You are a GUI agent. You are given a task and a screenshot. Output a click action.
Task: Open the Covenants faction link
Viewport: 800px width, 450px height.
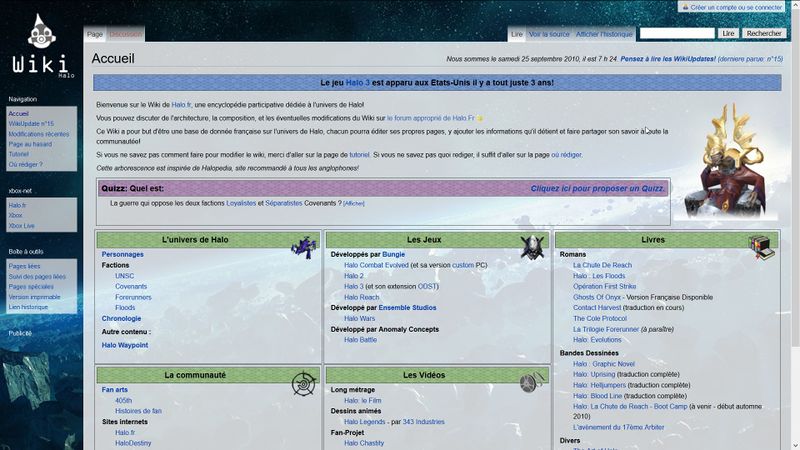click(x=131, y=287)
